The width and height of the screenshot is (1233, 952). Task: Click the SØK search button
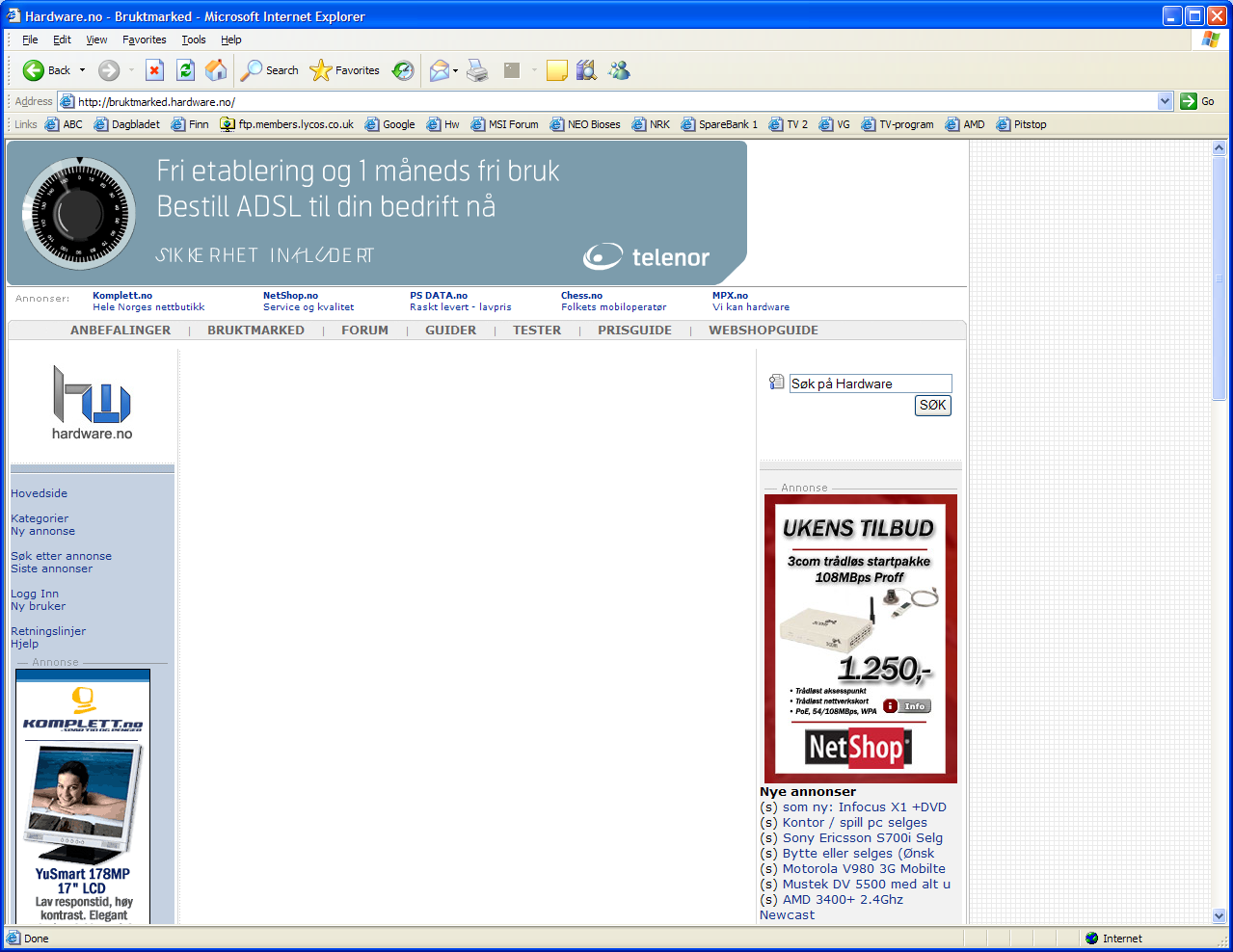932,406
